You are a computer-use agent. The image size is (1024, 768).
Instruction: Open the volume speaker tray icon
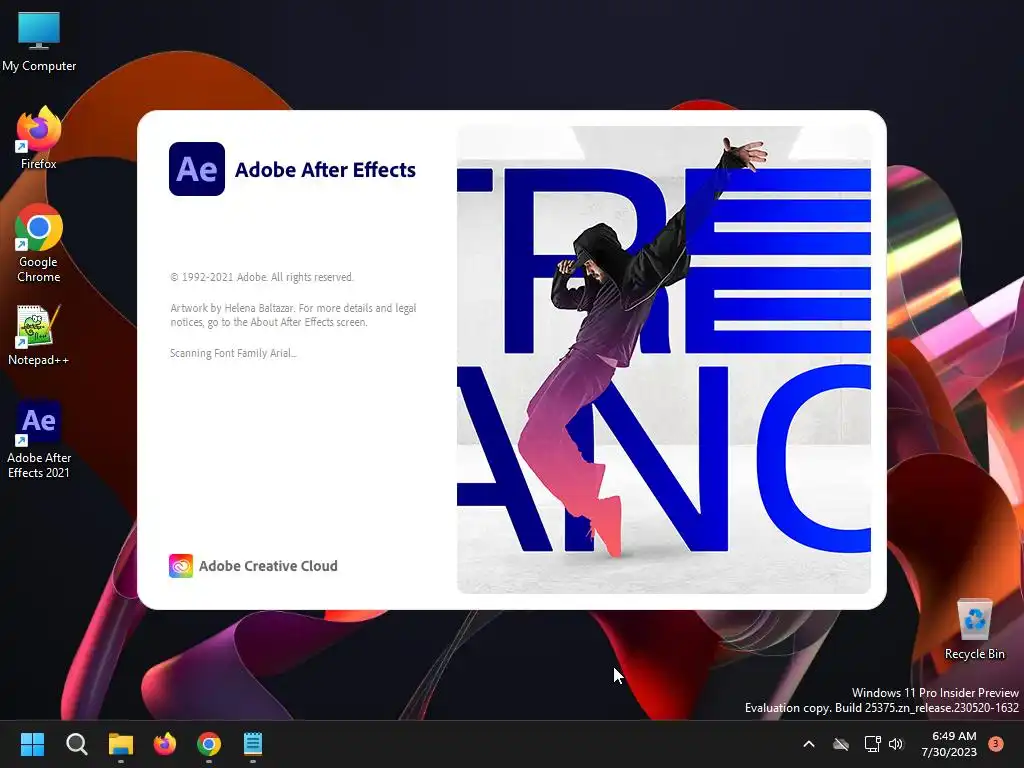pos(896,744)
